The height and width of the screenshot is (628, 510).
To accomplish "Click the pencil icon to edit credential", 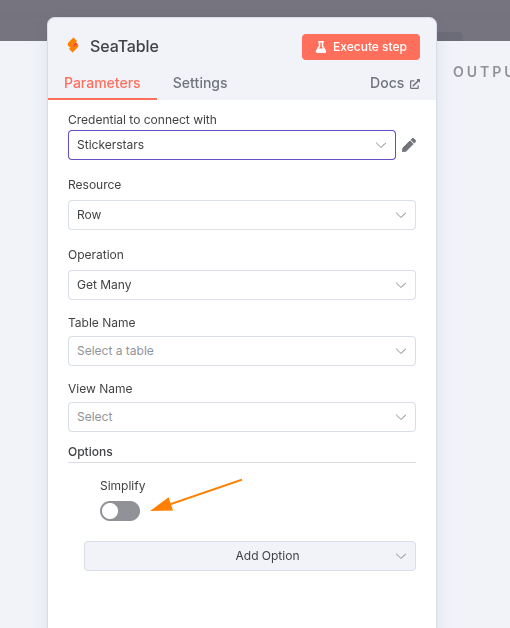I will tap(409, 145).
